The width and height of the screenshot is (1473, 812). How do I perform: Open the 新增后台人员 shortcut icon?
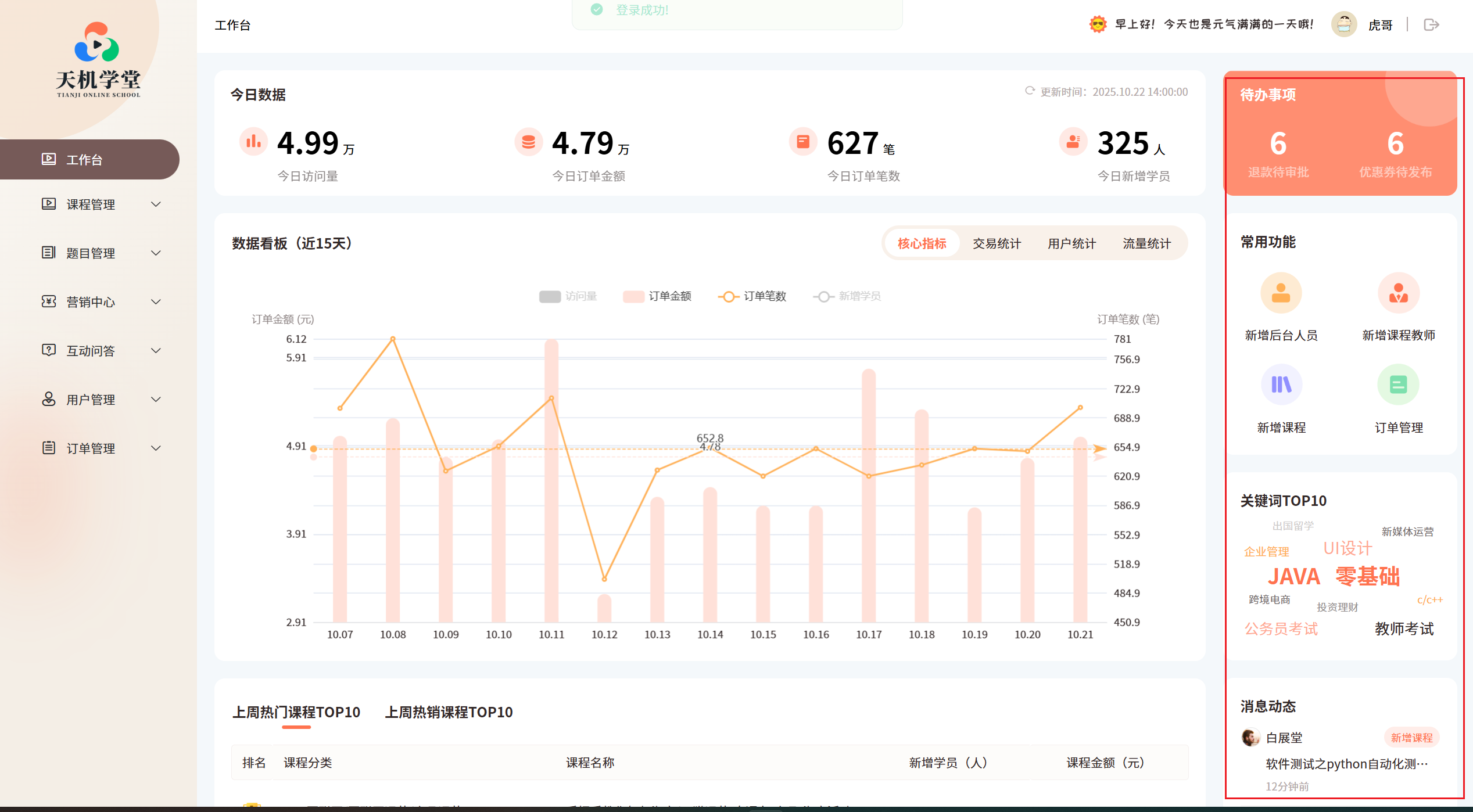(x=1281, y=293)
